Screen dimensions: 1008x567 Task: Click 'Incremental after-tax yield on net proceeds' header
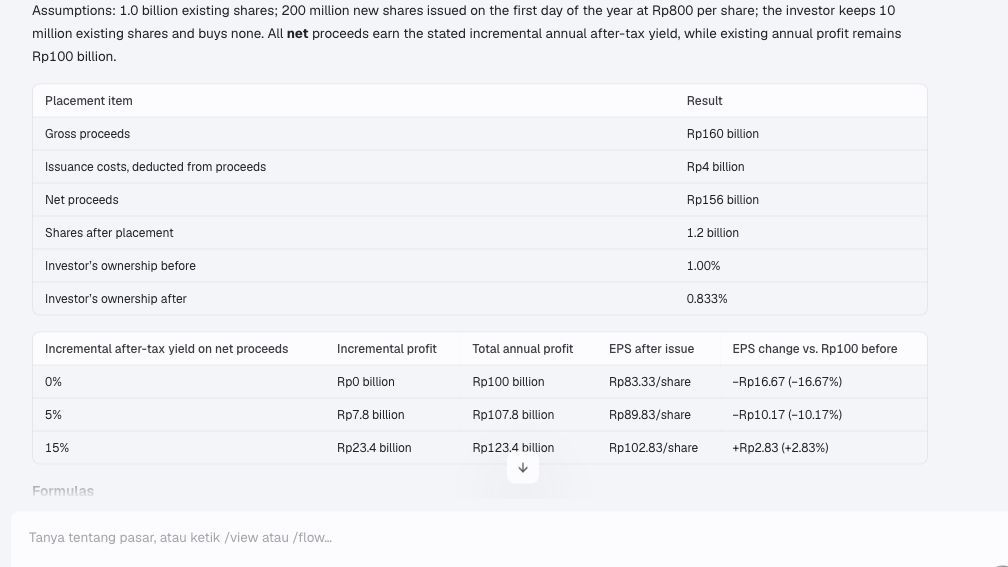(x=166, y=349)
